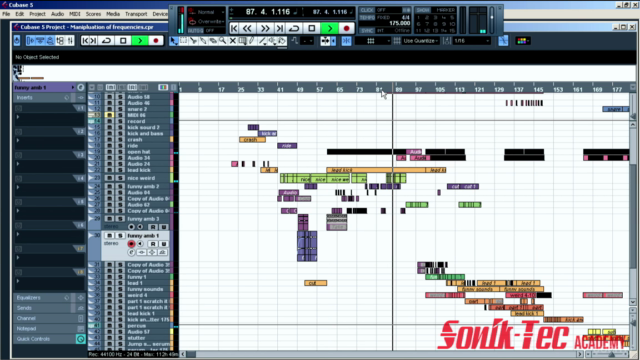Disable record enable on funny amb 1
This screenshot has height=360, width=640.
point(131,244)
